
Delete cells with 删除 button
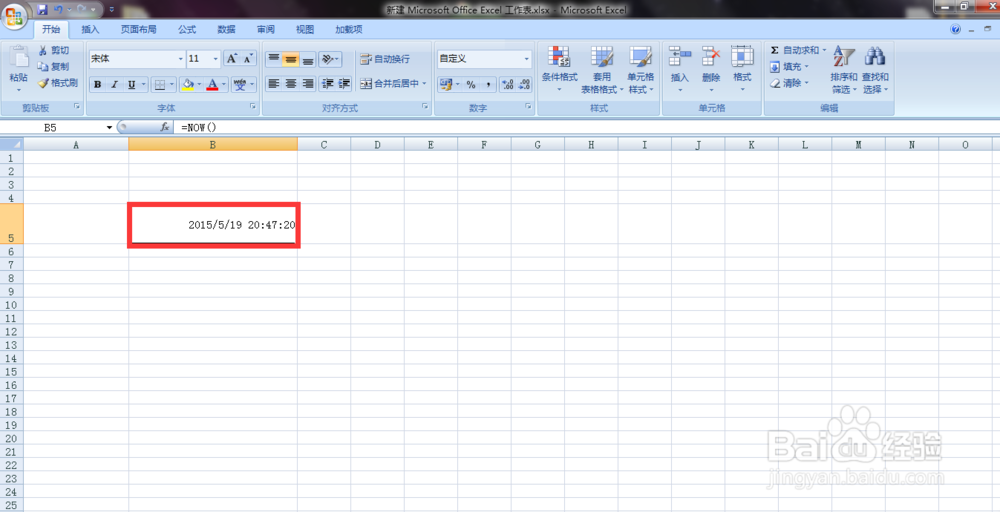pyautogui.click(x=711, y=69)
